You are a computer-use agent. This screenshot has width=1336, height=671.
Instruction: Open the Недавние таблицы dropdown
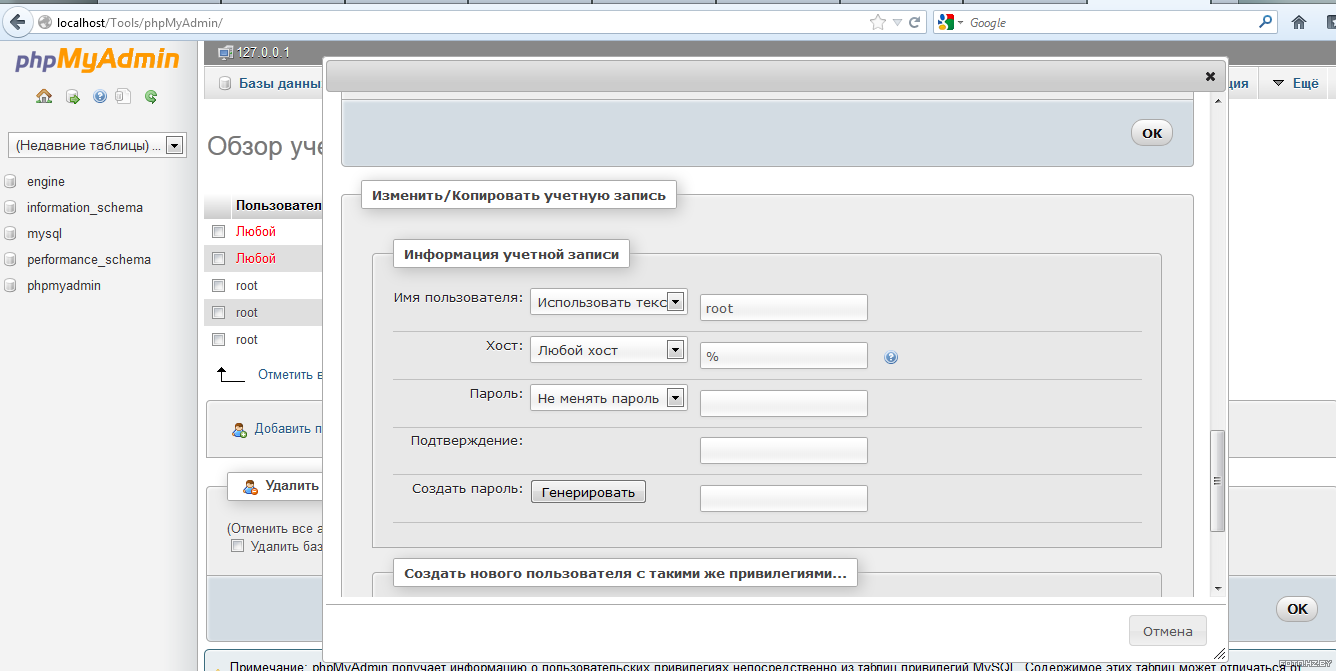click(97, 145)
